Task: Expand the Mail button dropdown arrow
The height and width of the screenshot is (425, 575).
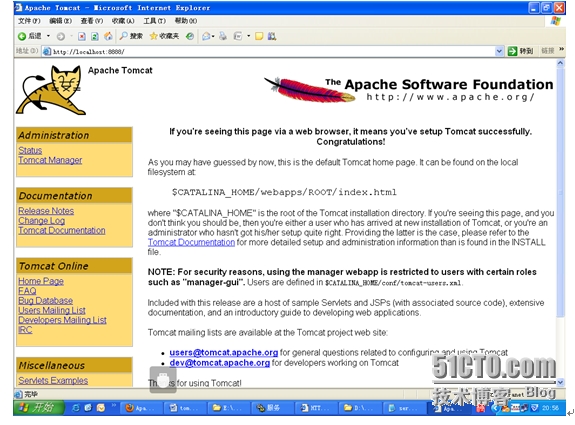Action: 213,36
